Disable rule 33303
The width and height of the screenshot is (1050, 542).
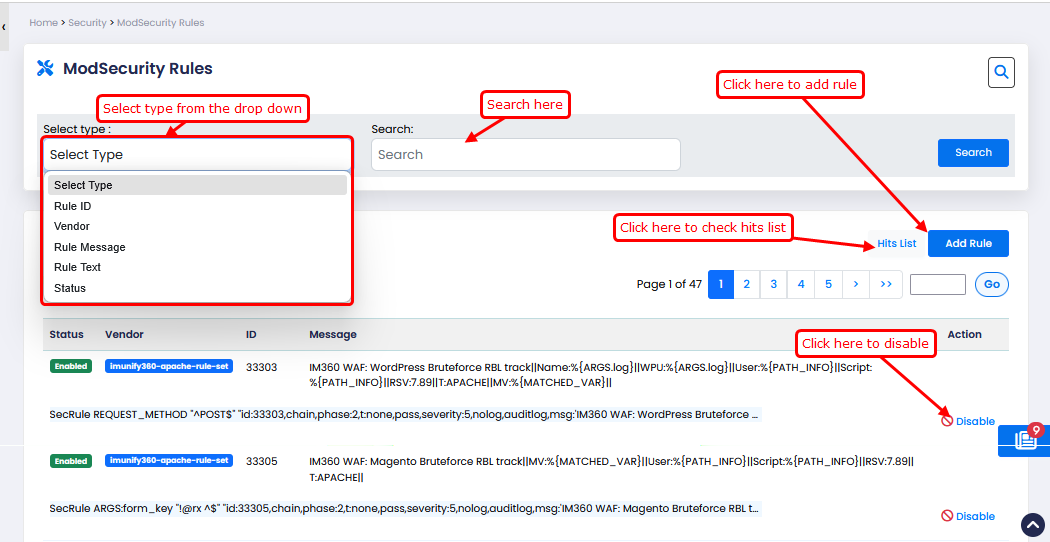pos(968,421)
